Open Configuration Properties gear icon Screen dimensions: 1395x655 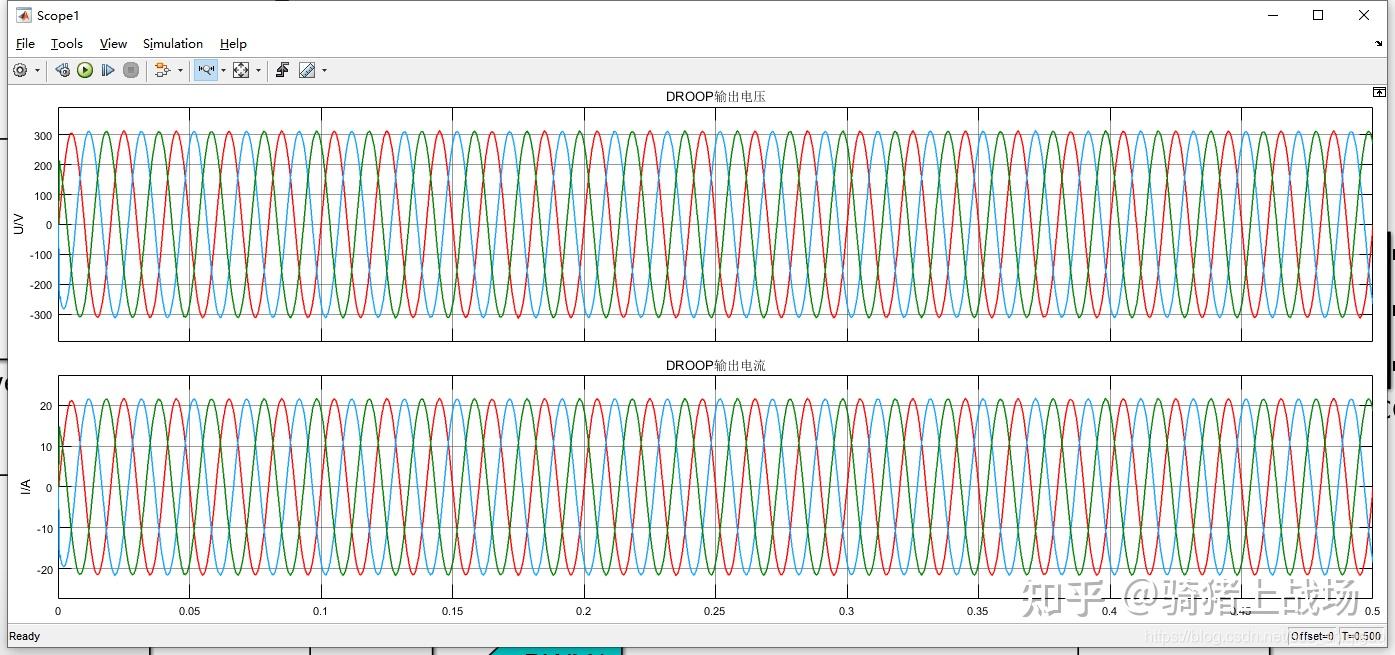pos(20,70)
